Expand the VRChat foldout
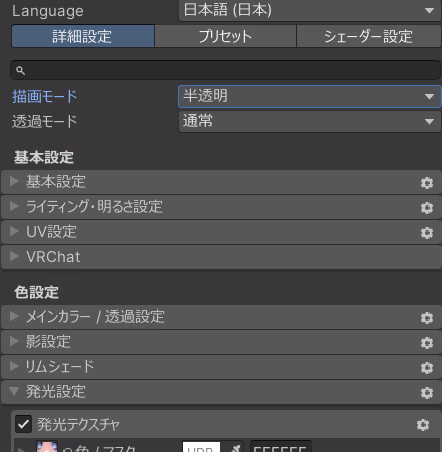Image resolution: width=442 pixels, height=452 pixels. (14, 256)
